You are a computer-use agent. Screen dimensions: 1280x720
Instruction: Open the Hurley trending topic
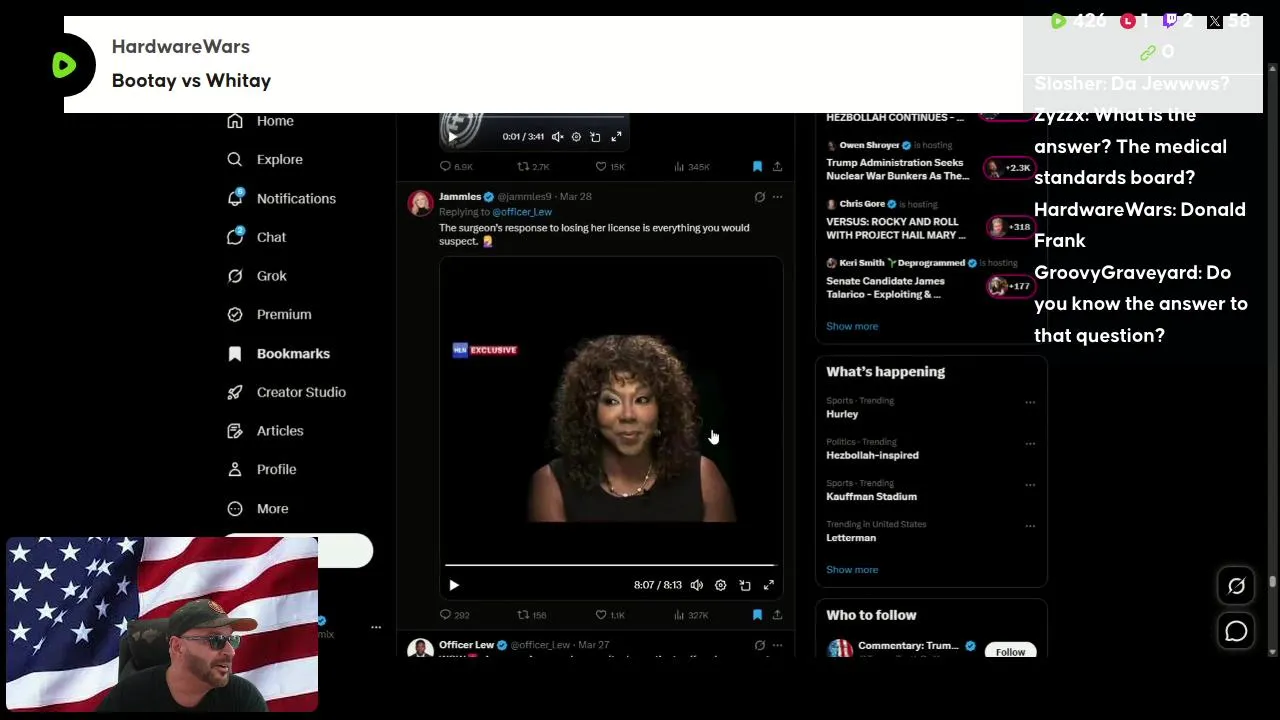931,408
